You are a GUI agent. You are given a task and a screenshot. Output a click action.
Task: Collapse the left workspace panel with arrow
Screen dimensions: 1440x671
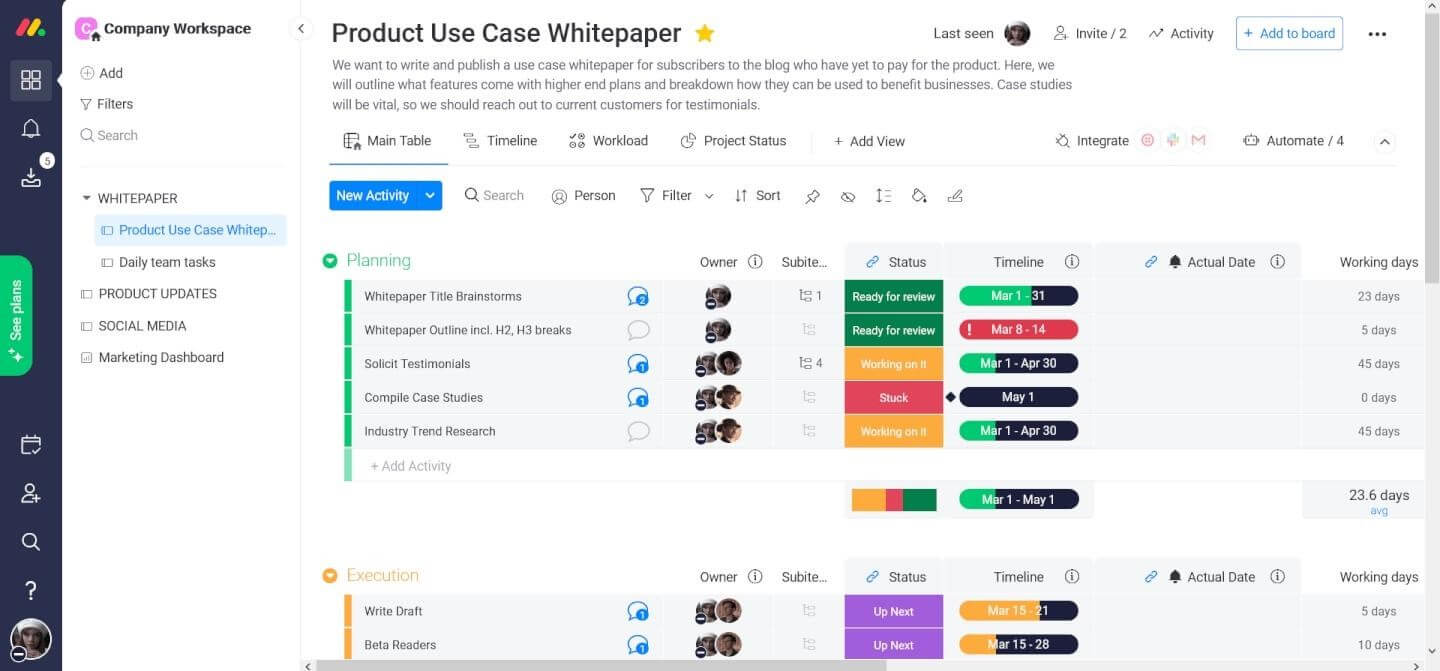(301, 29)
